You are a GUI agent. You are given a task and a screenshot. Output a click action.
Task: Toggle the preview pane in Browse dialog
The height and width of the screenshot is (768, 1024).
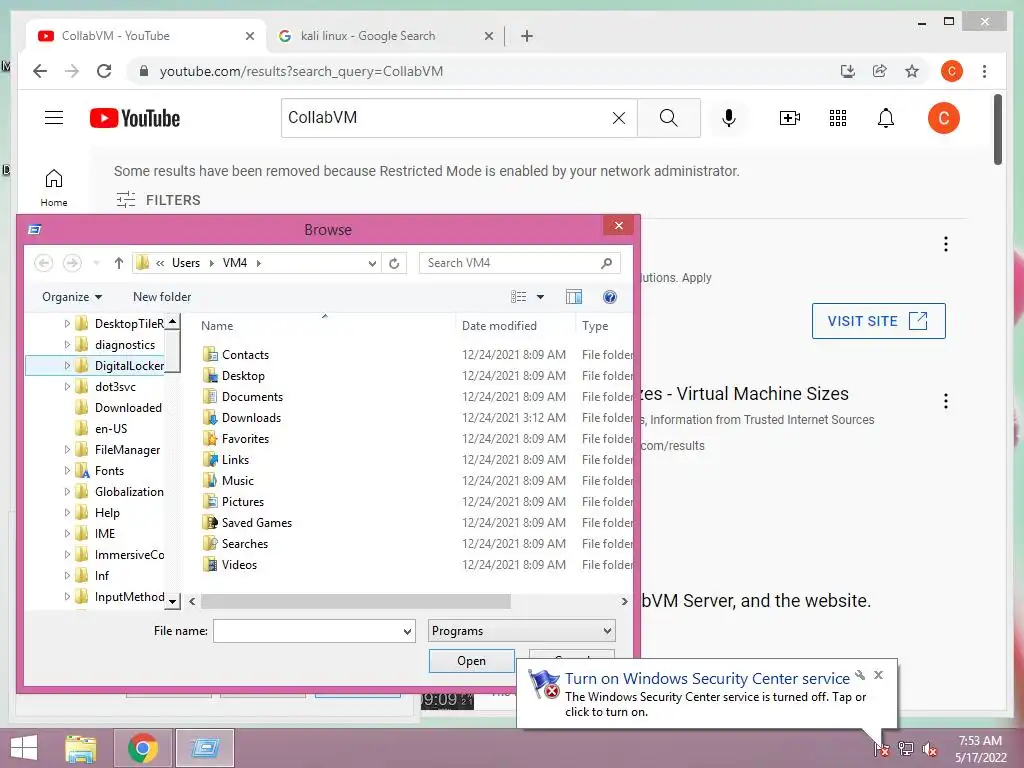point(573,297)
